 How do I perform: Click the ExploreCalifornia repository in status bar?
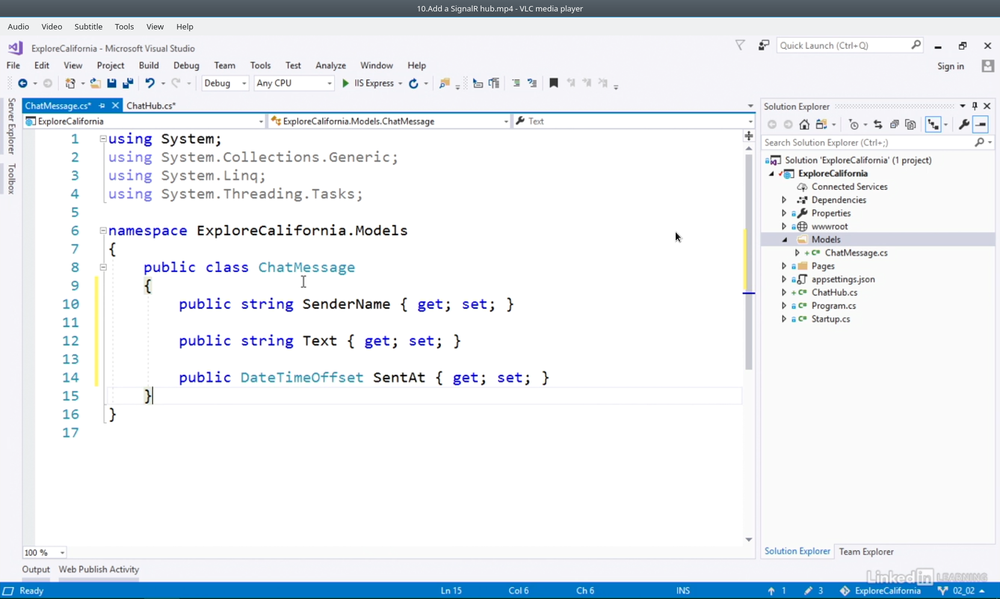click(x=881, y=591)
